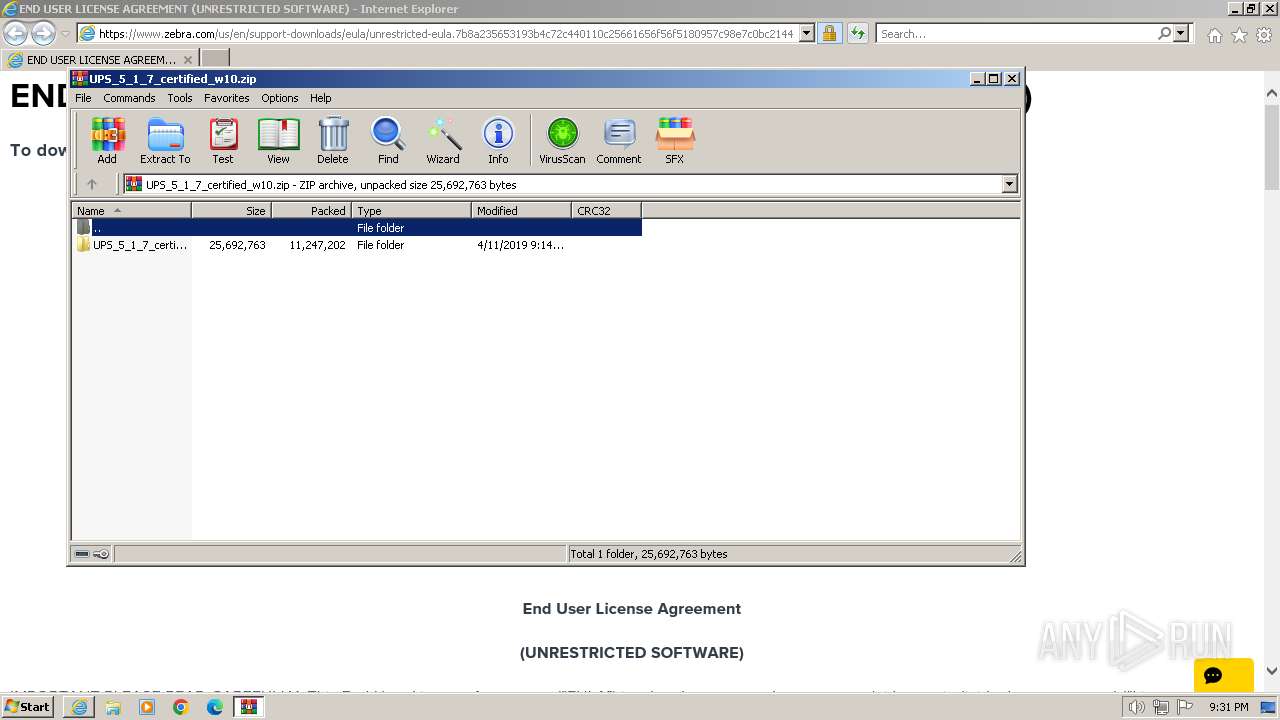Open the IE recent pages dropdown arrow
The width and height of the screenshot is (1280, 720).
point(65,34)
